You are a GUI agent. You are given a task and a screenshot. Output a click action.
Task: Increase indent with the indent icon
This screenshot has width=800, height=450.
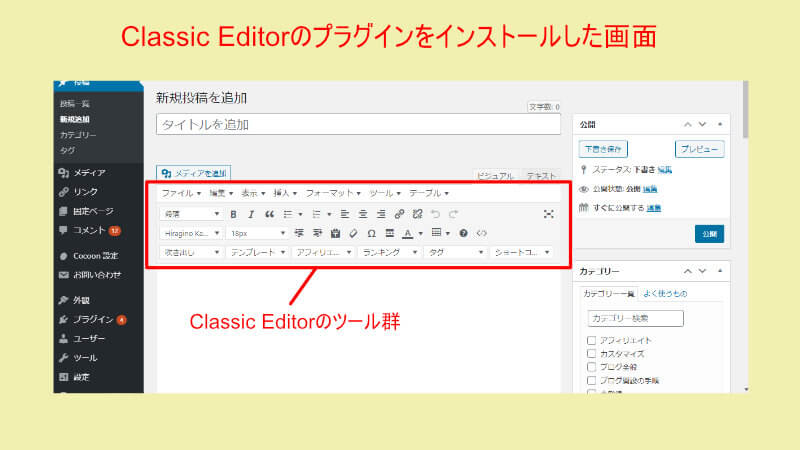point(317,233)
